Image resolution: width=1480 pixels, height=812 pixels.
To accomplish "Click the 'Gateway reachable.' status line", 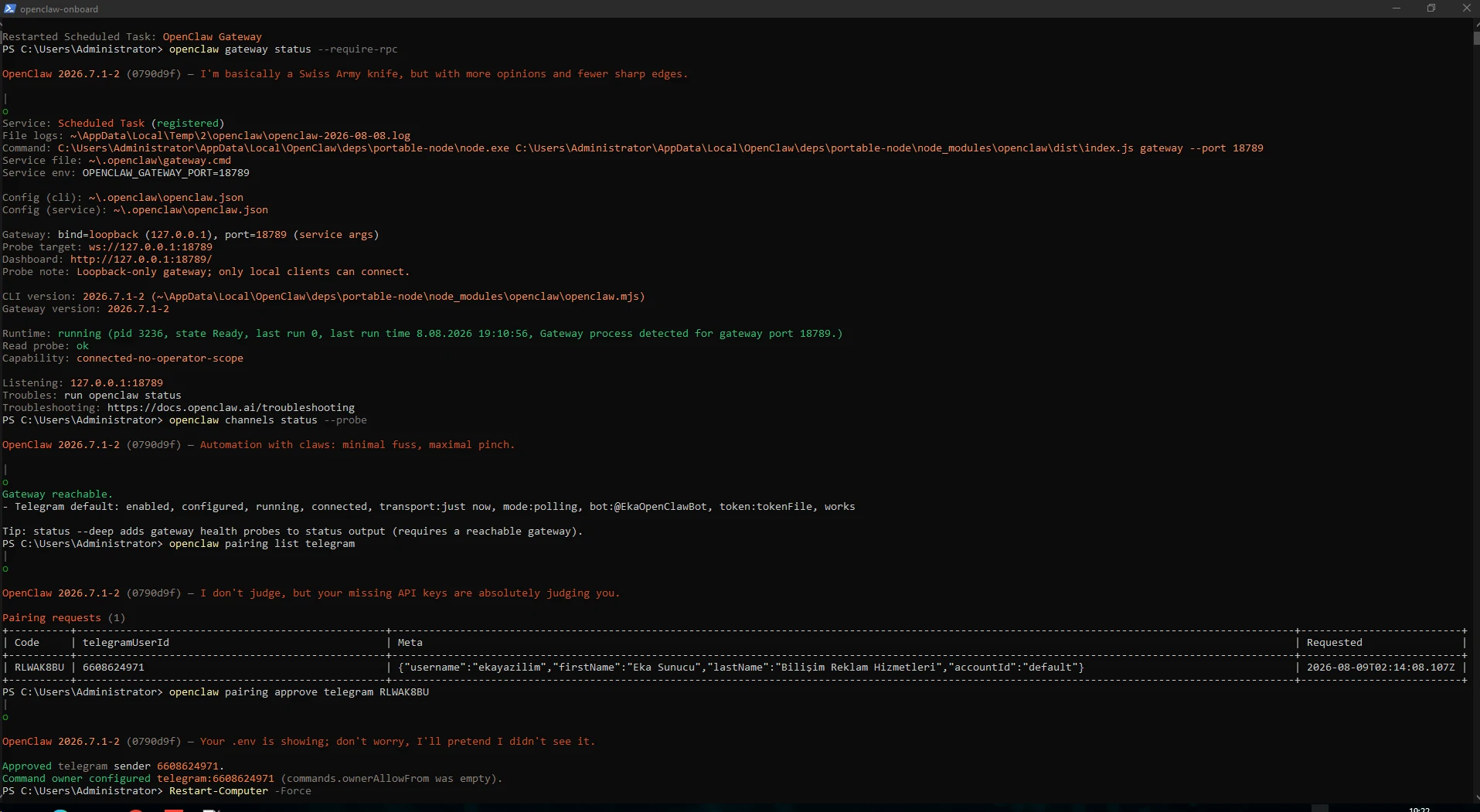I will [x=57, y=494].
